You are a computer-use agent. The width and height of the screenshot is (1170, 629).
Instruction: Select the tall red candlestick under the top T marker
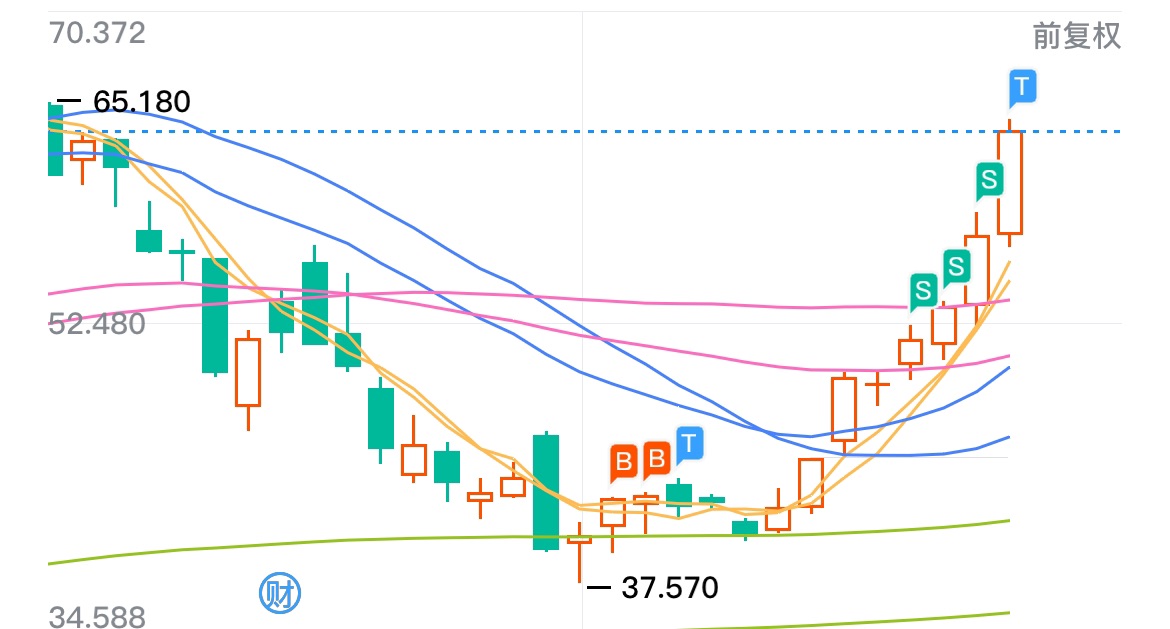[x=1010, y=183]
